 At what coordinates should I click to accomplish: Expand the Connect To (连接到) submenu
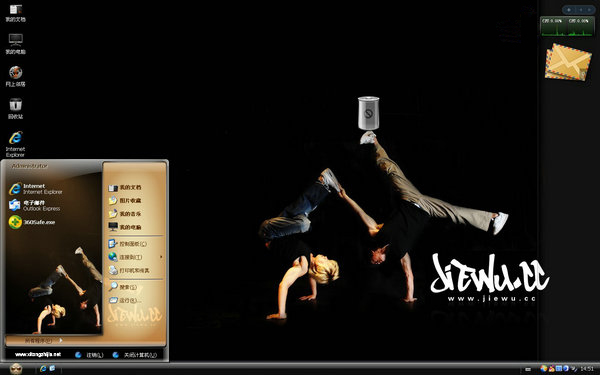pyautogui.click(x=135, y=257)
